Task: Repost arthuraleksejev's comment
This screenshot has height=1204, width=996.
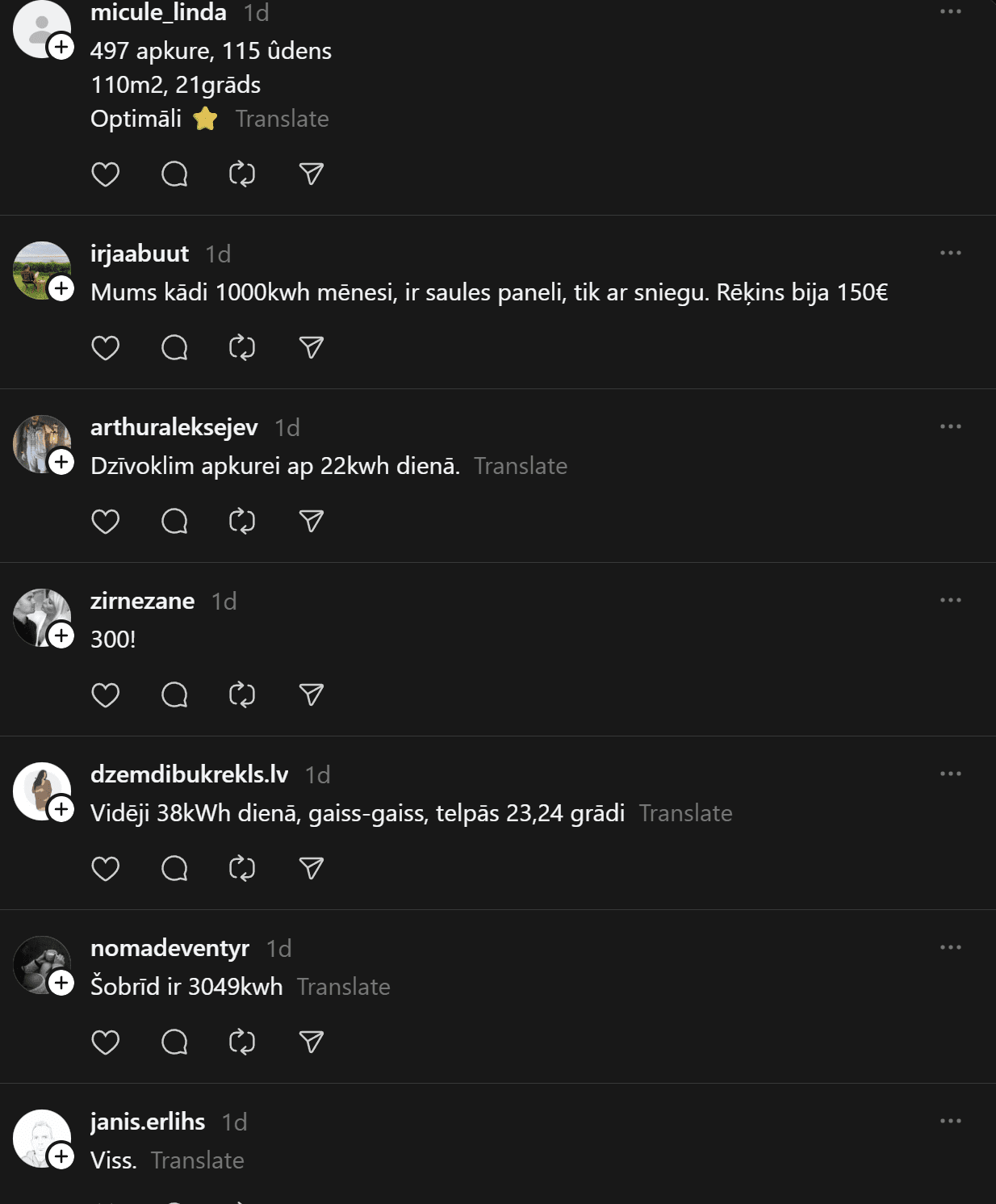Action: (x=242, y=522)
